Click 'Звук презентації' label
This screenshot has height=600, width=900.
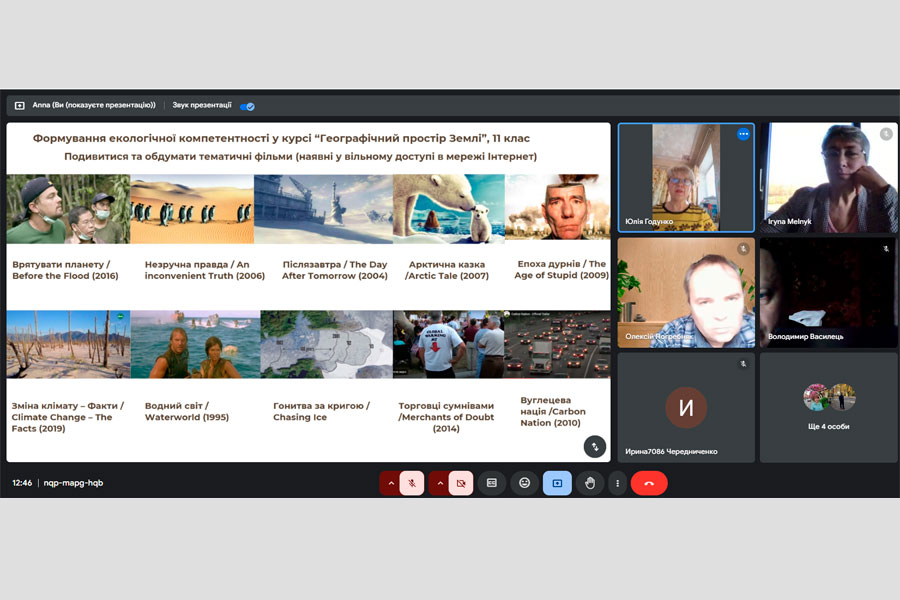(202, 105)
